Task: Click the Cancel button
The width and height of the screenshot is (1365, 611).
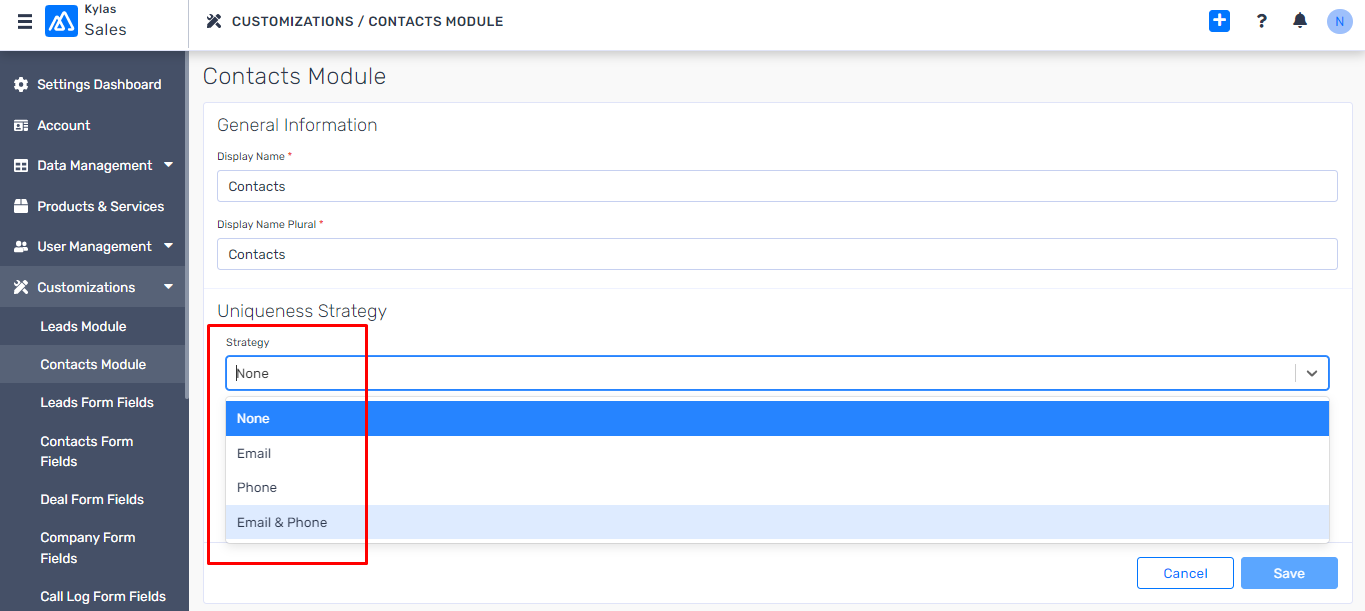Action: (1185, 573)
